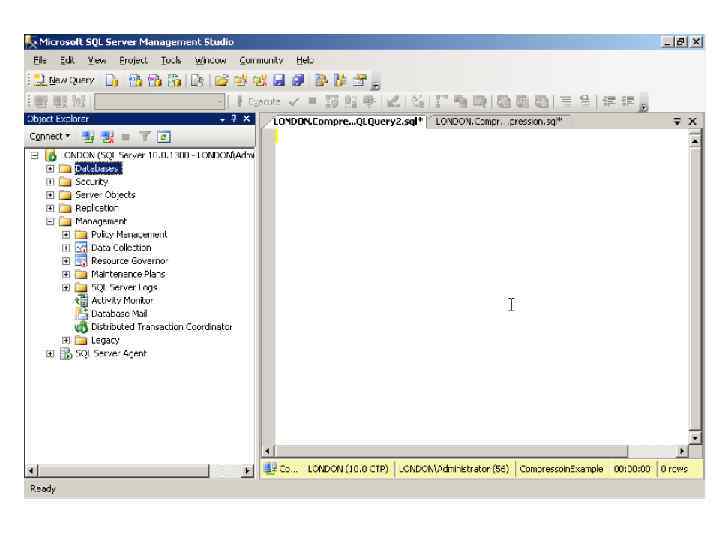The width and height of the screenshot is (720, 540).
Task: Click the Object Explorer Filter funnel icon
Action: pos(145,136)
